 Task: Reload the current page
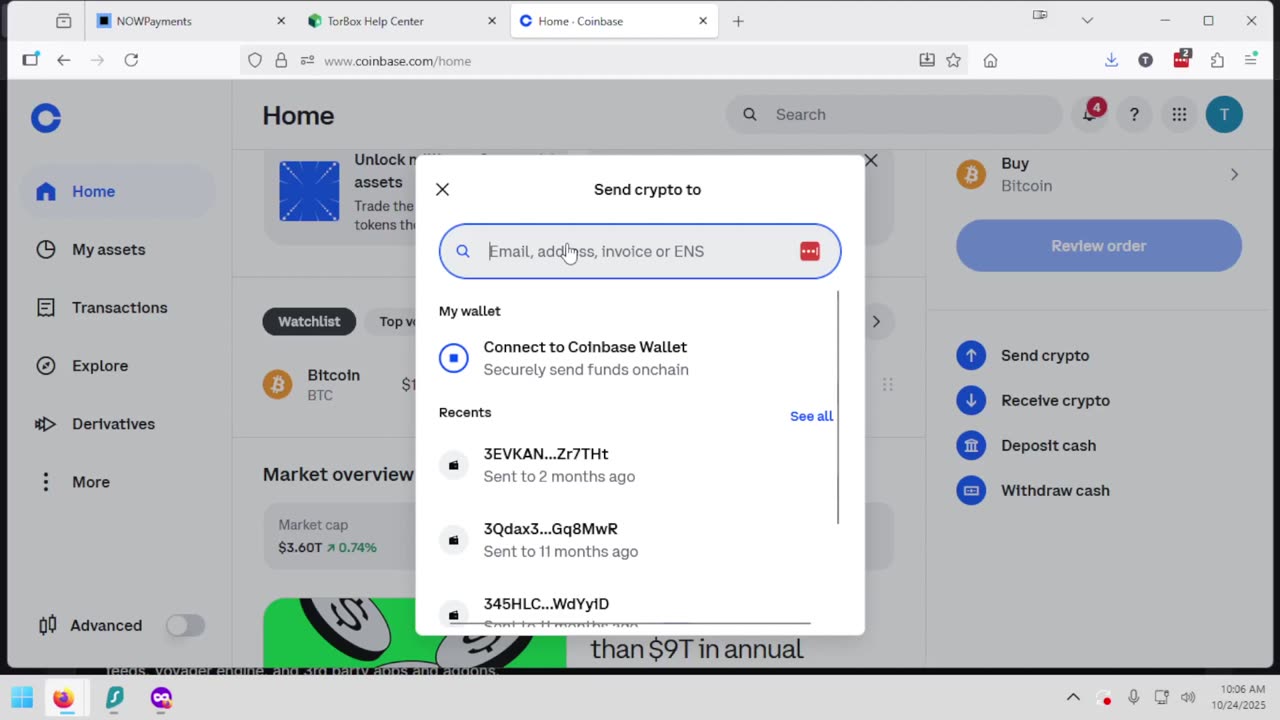[131, 60]
